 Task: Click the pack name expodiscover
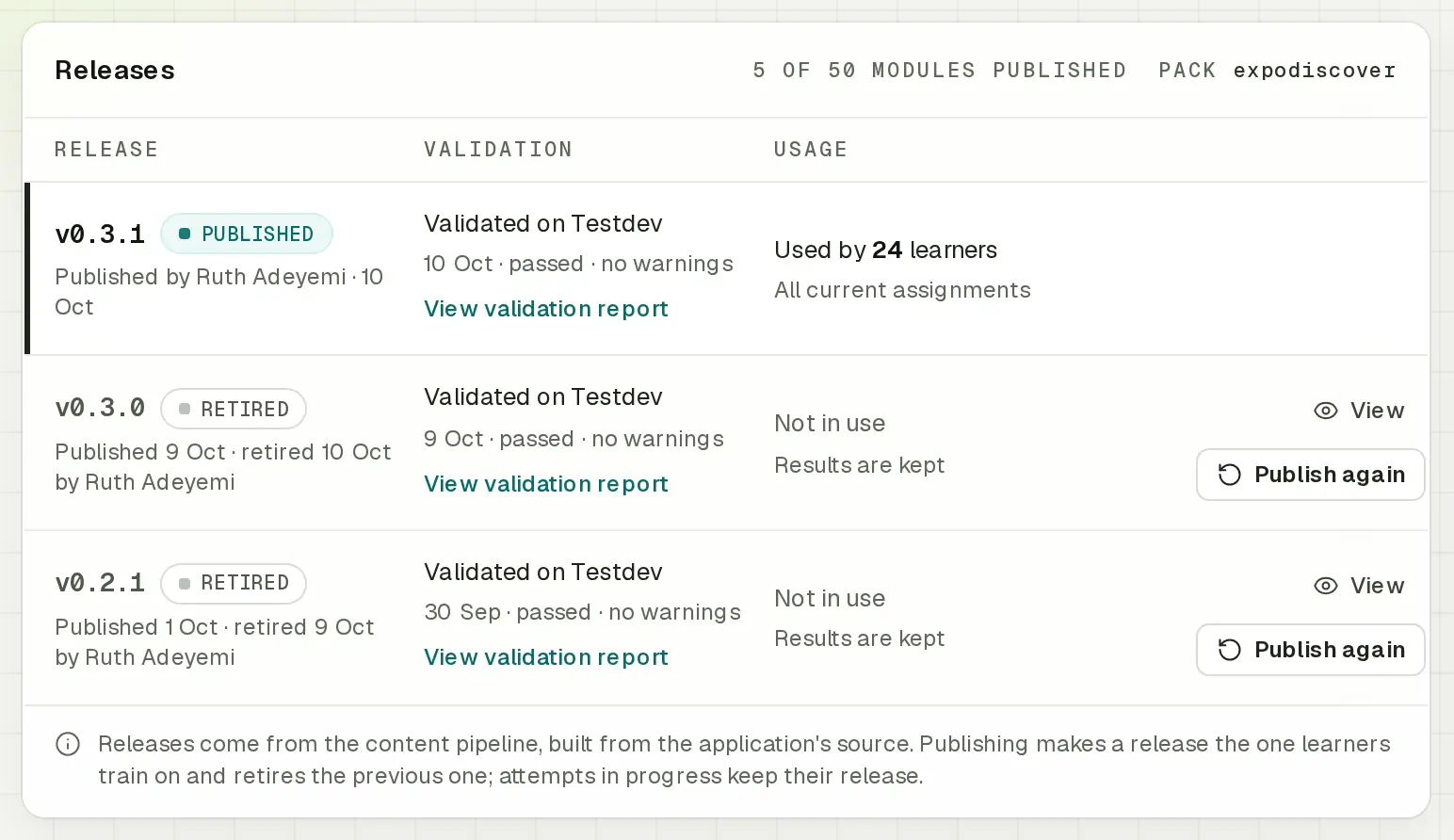(x=1315, y=71)
